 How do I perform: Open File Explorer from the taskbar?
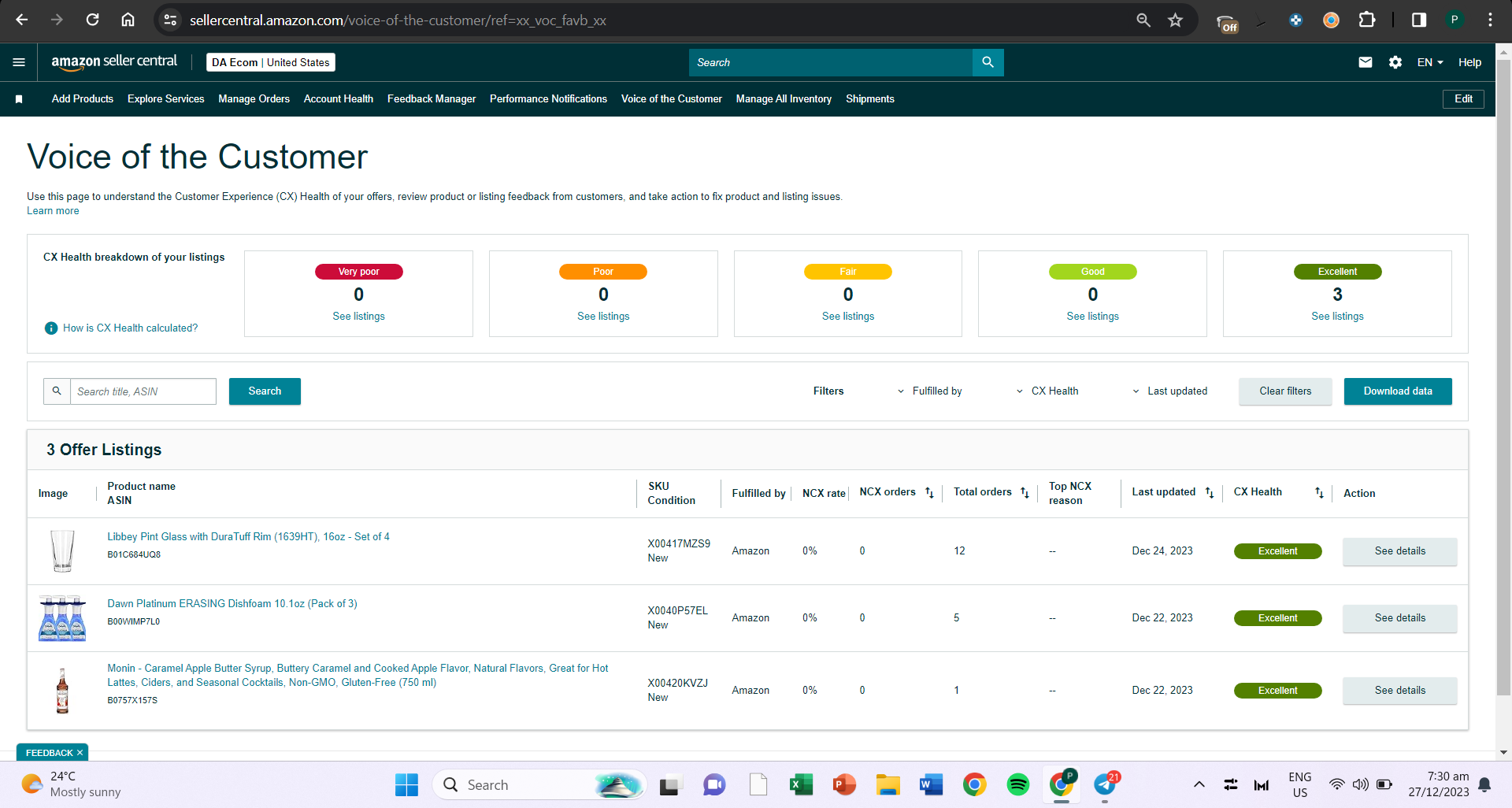tap(888, 784)
